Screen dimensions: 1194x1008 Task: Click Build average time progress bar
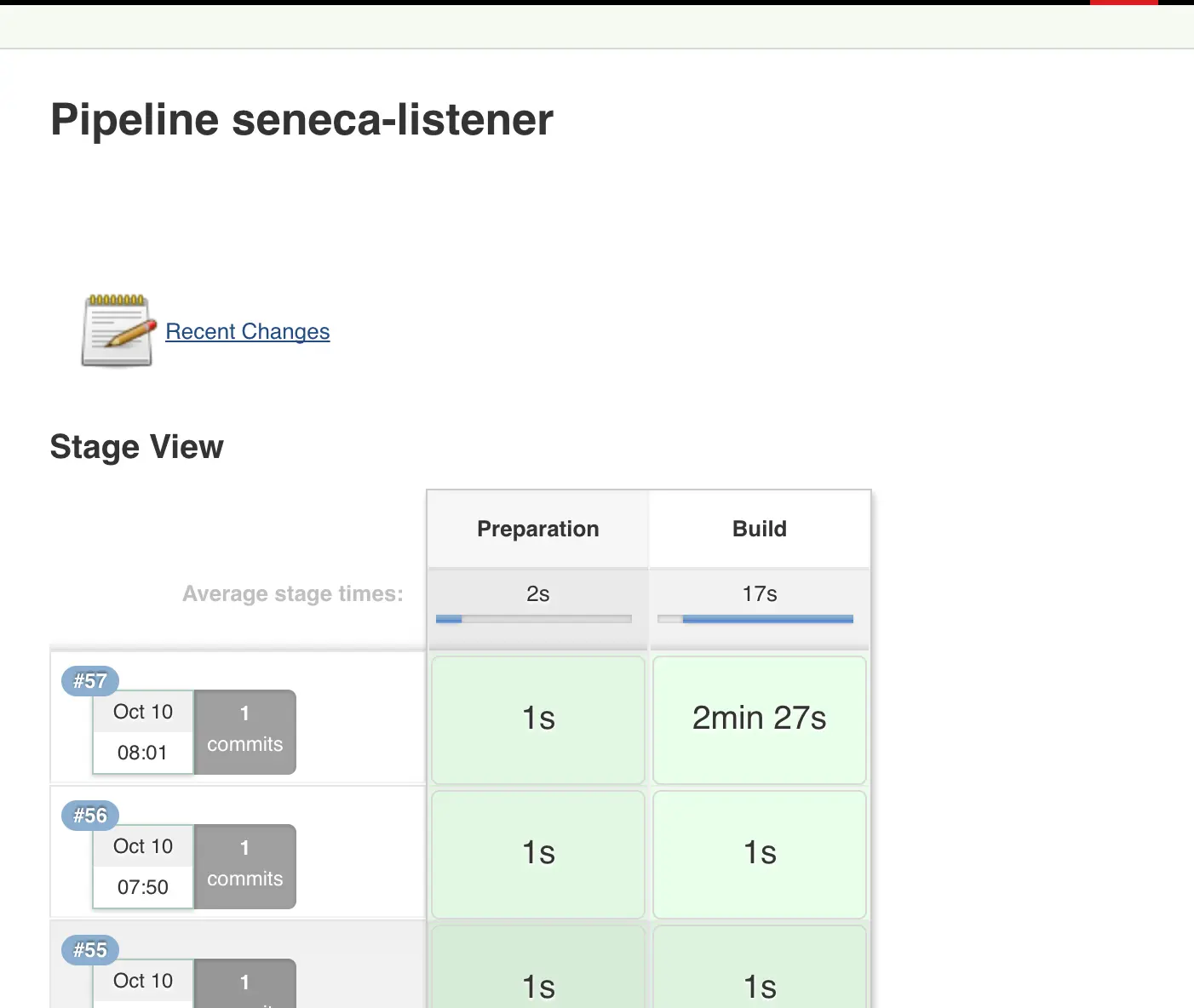coord(755,619)
